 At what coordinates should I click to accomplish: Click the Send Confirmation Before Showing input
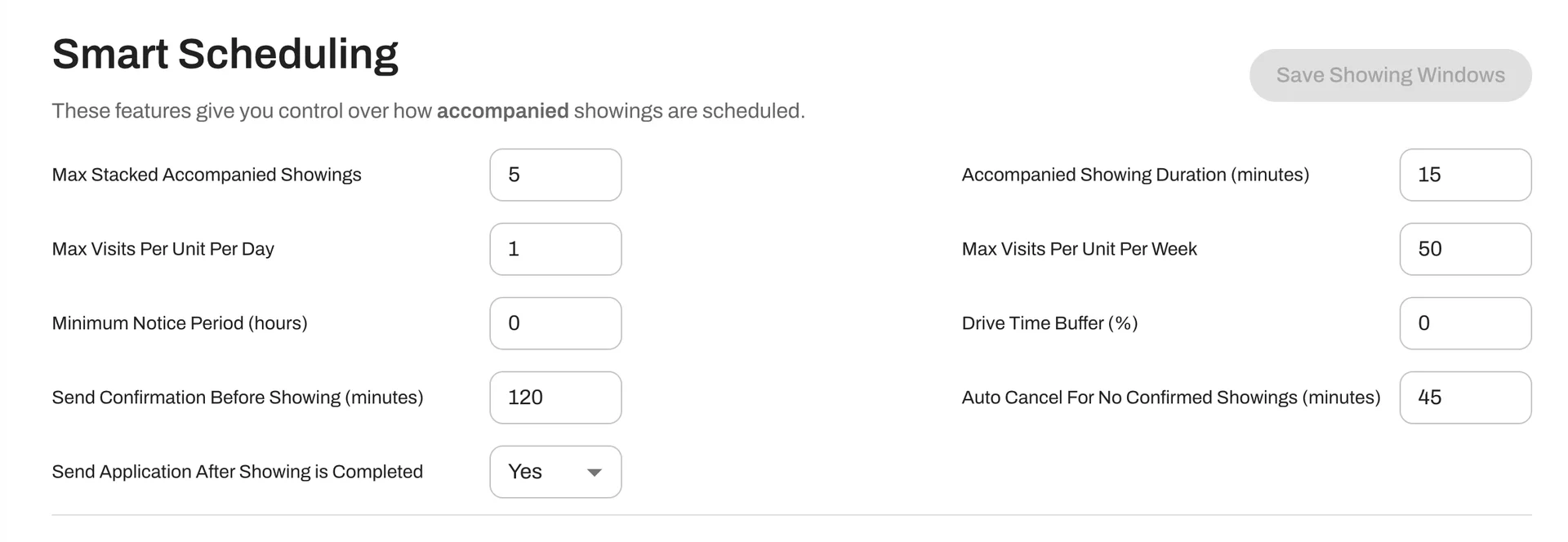555,398
